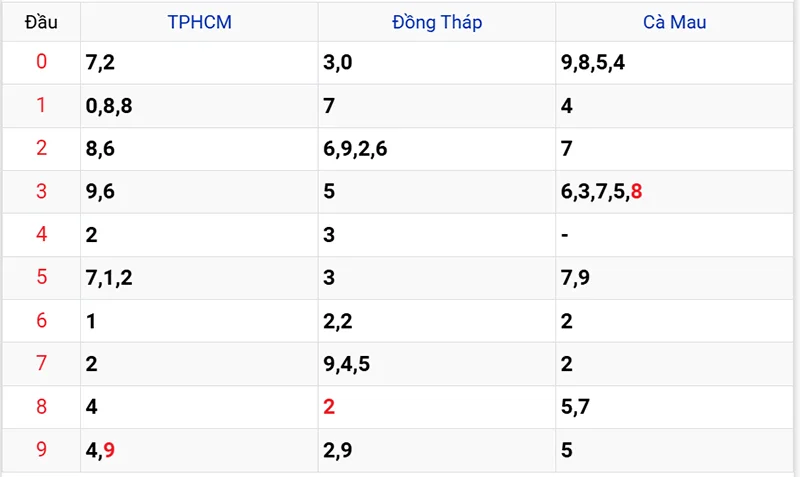800x477 pixels.
Task: Open the Cà Mau column header link
Action: pos(674,22)
